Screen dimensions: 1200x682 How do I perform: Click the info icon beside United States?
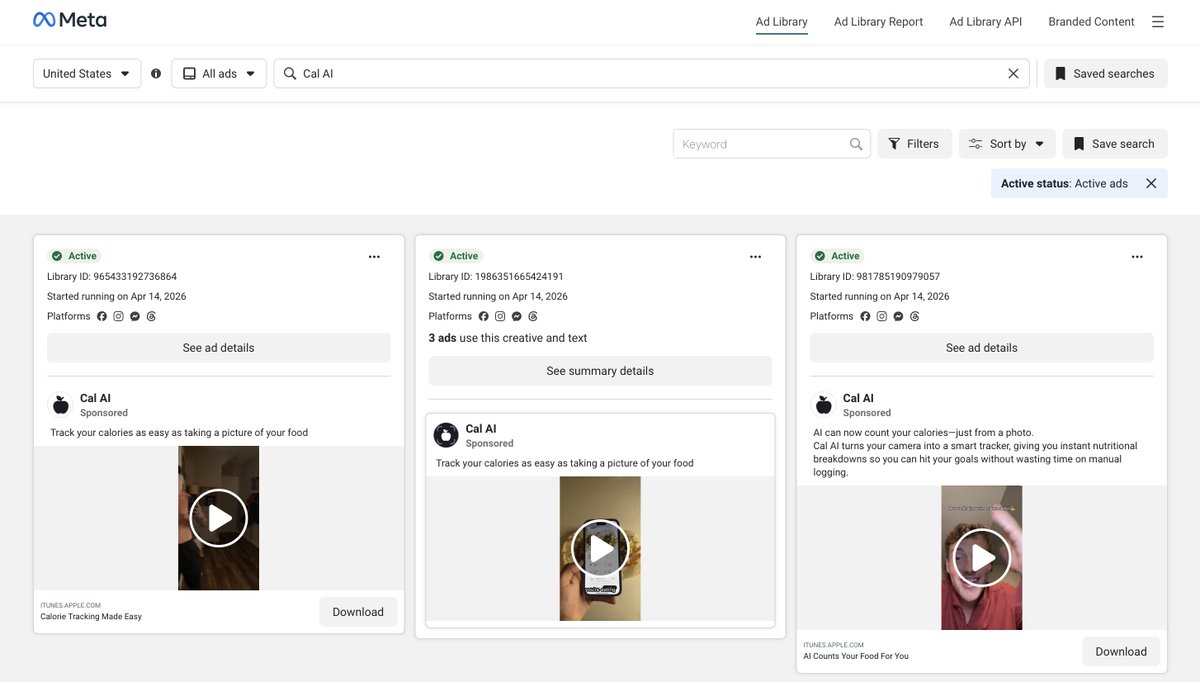click(x=156, y=73)
